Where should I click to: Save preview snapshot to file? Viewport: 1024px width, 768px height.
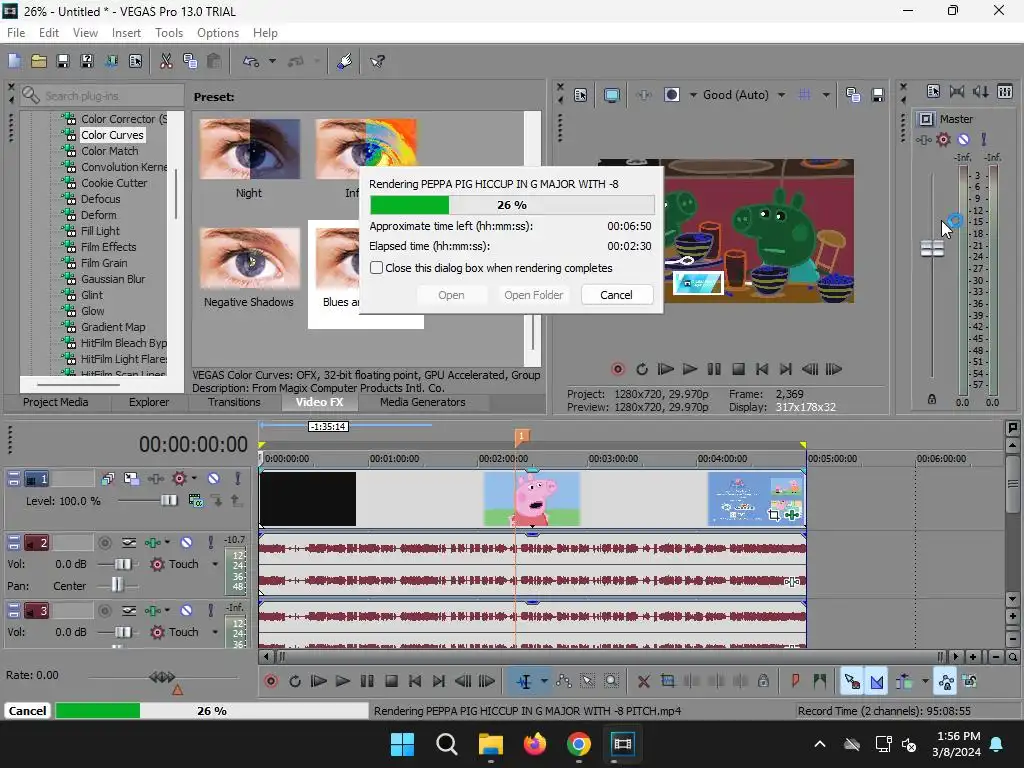click(x=878, y=95)
